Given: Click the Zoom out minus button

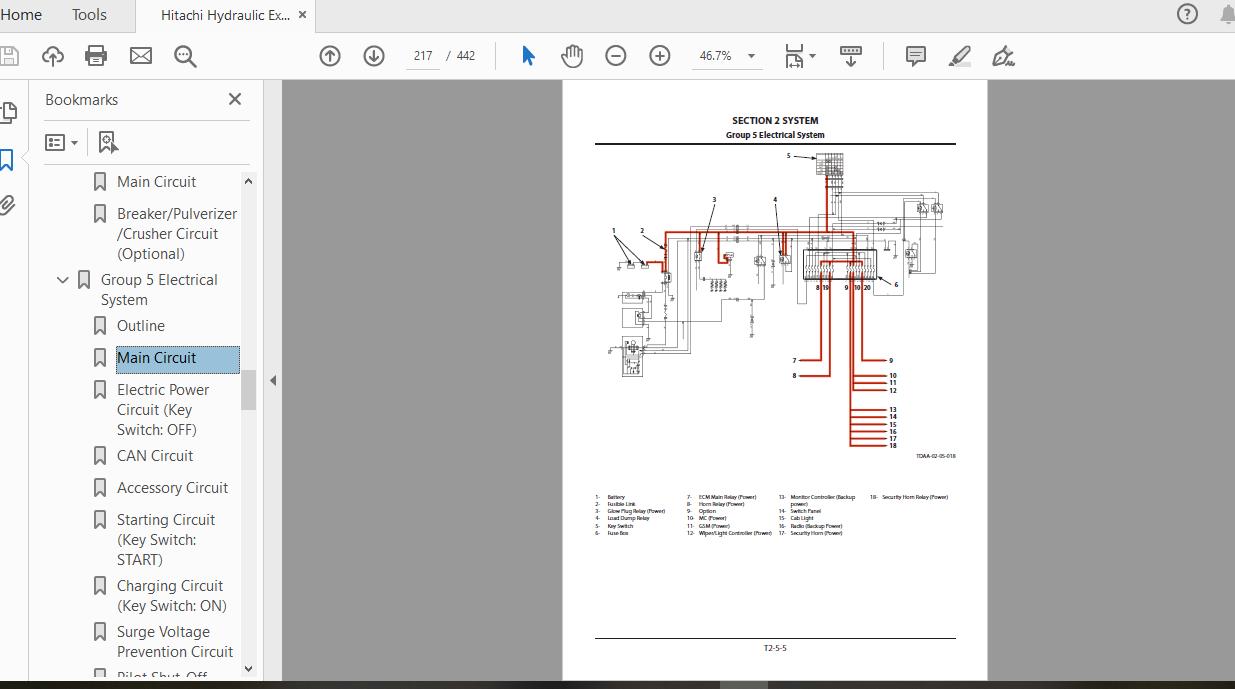Looking at the screenshot, I should (616, 56).
